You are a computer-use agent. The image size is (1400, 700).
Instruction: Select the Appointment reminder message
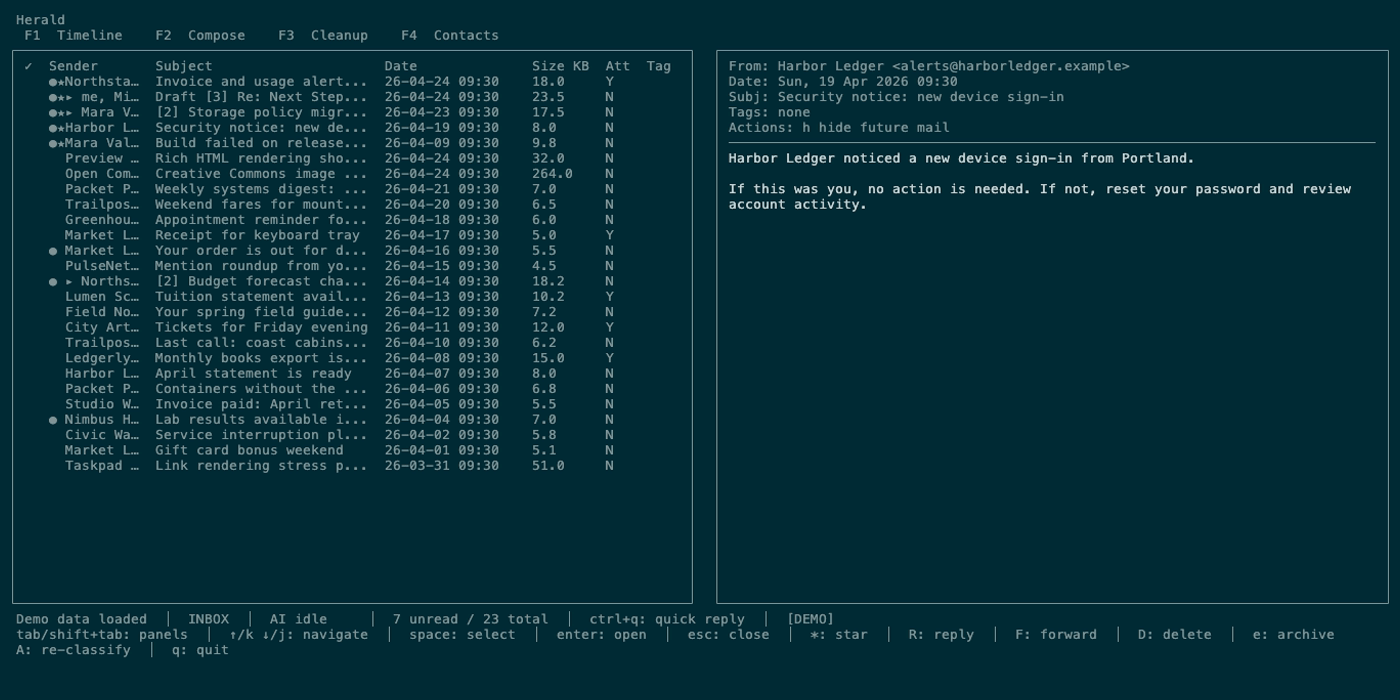click(352, 220)
